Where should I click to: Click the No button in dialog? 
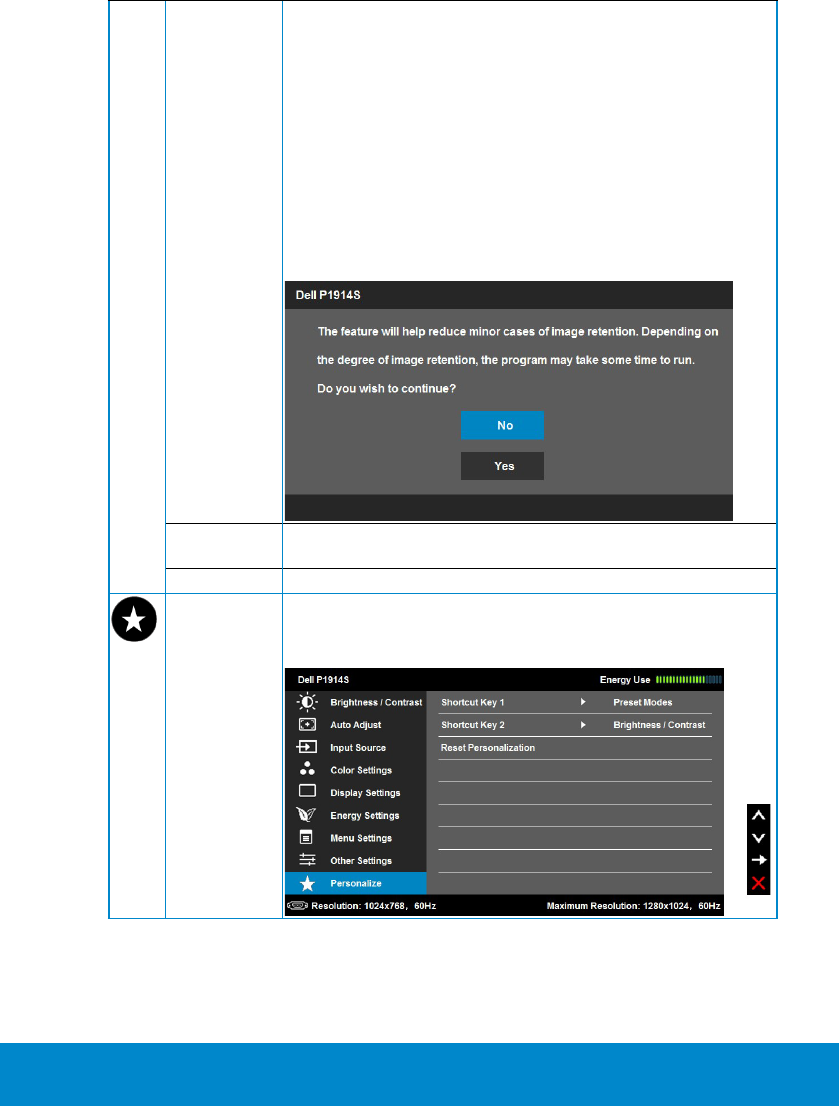[502, 425]
